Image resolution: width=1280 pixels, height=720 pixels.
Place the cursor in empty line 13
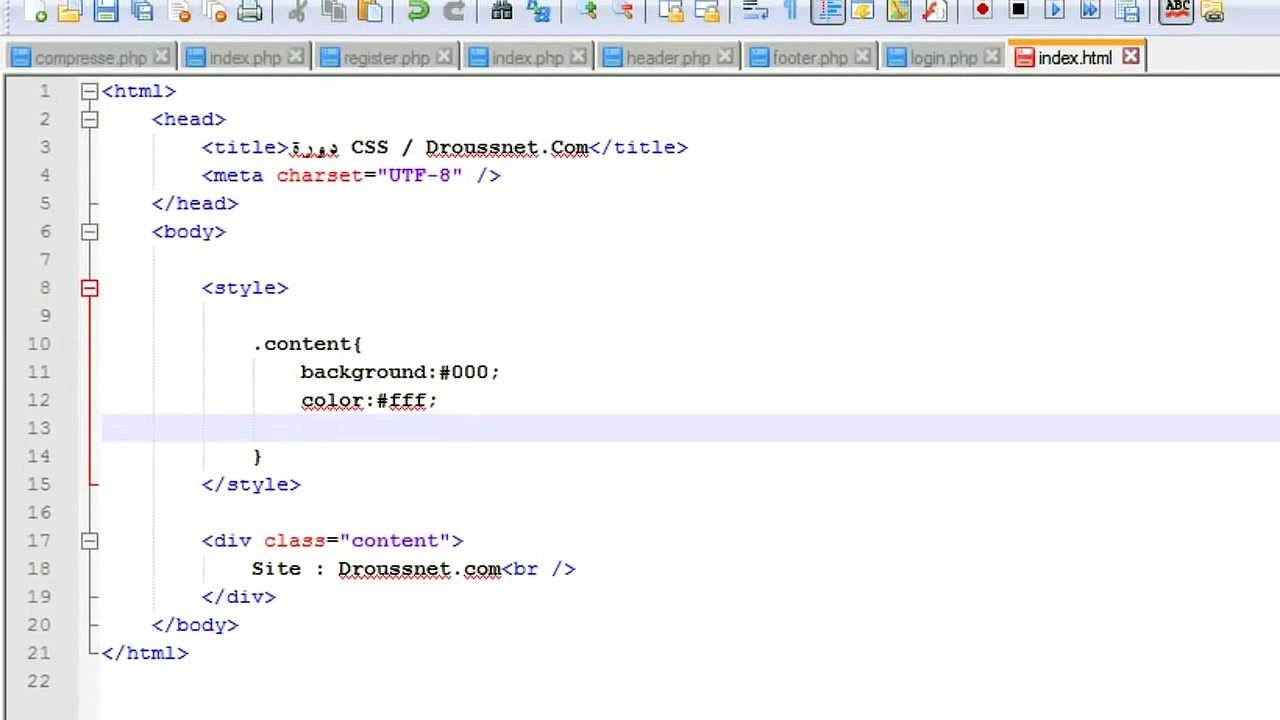[x=690, y=428]
